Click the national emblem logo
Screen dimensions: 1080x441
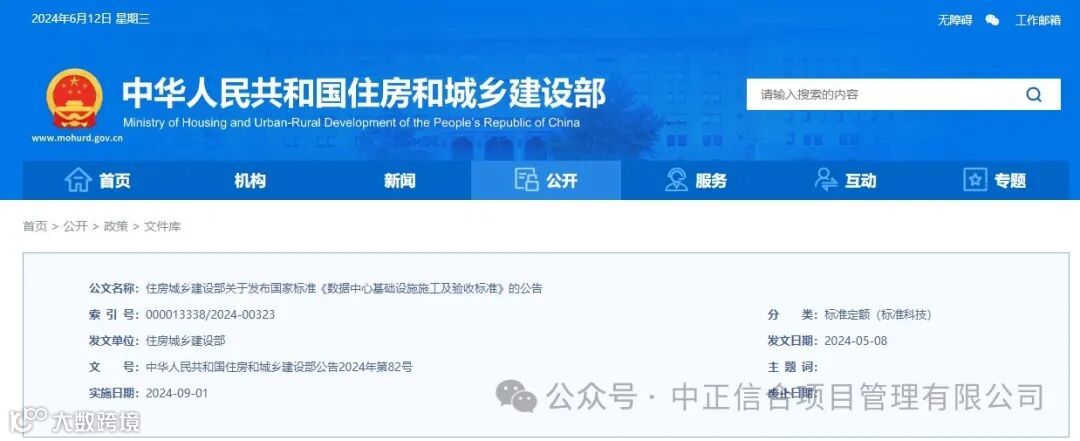click(74, 99)
